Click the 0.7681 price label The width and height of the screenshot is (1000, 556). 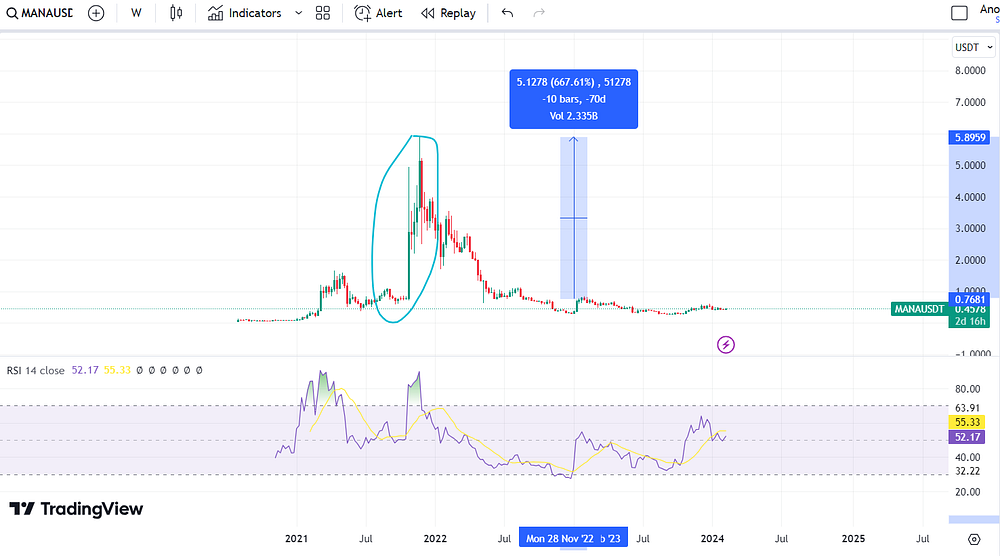point(970,299)
